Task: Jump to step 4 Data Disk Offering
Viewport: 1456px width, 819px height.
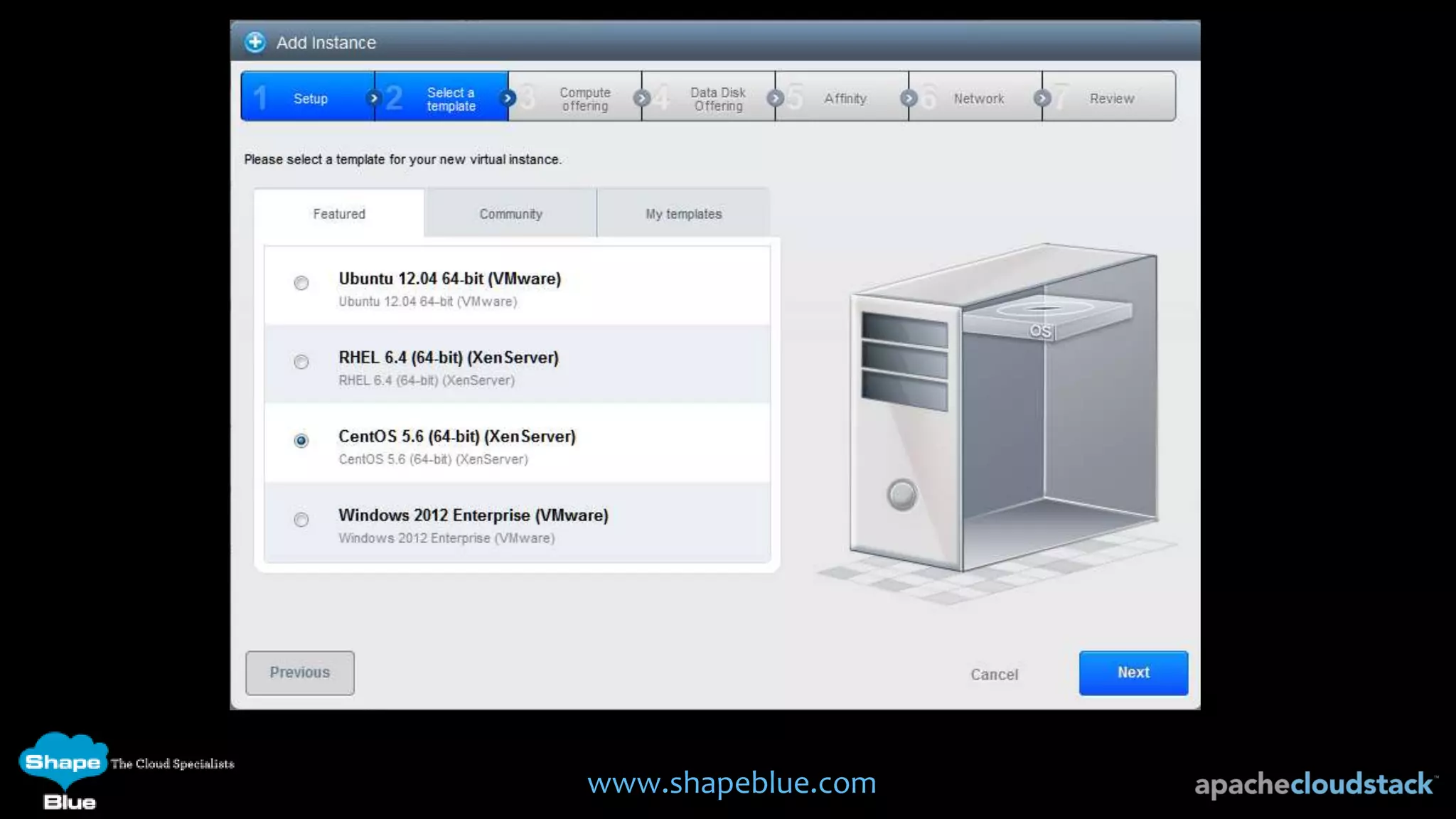Action: coord(709,97)
